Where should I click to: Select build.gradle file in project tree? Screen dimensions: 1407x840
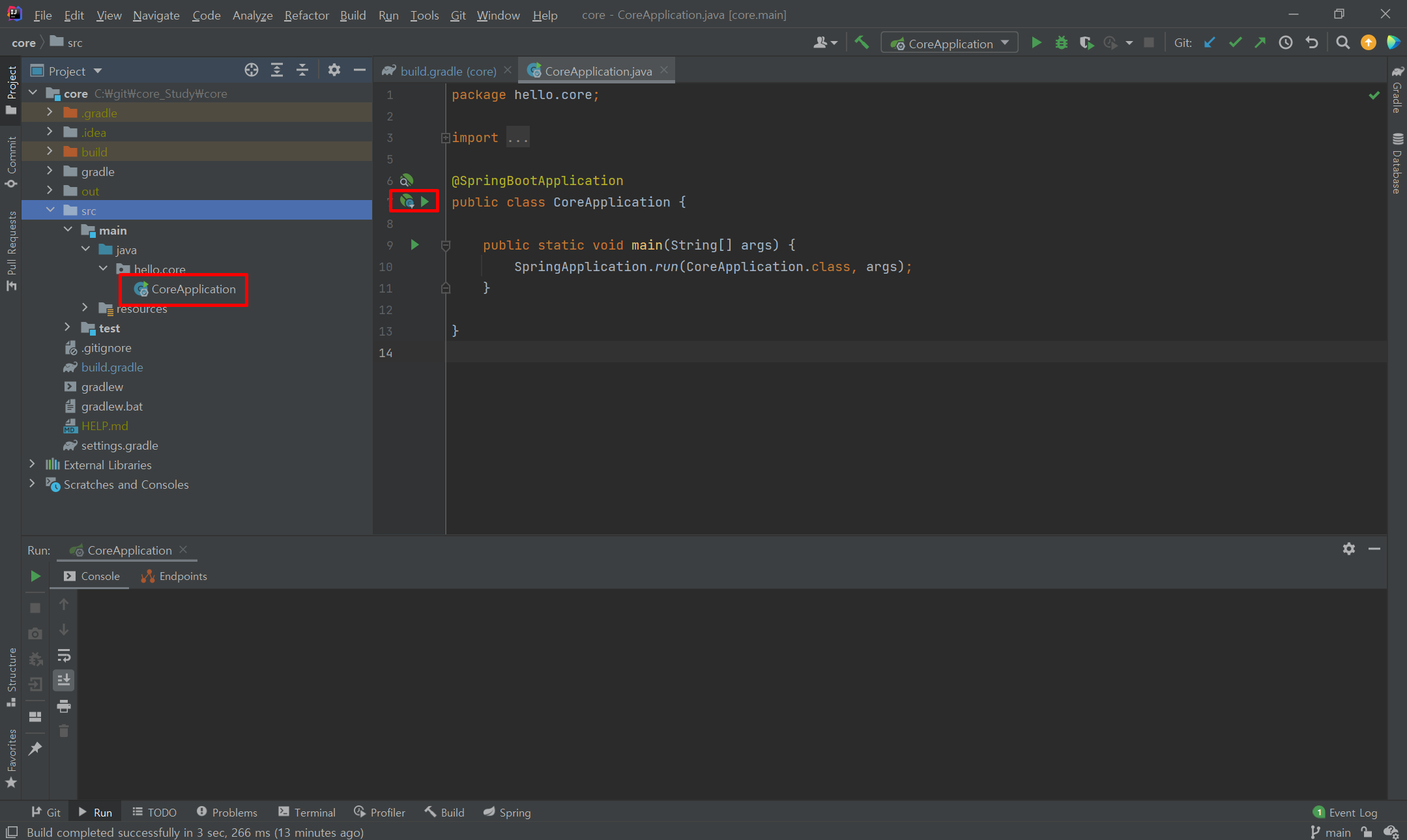click(111, 367)
